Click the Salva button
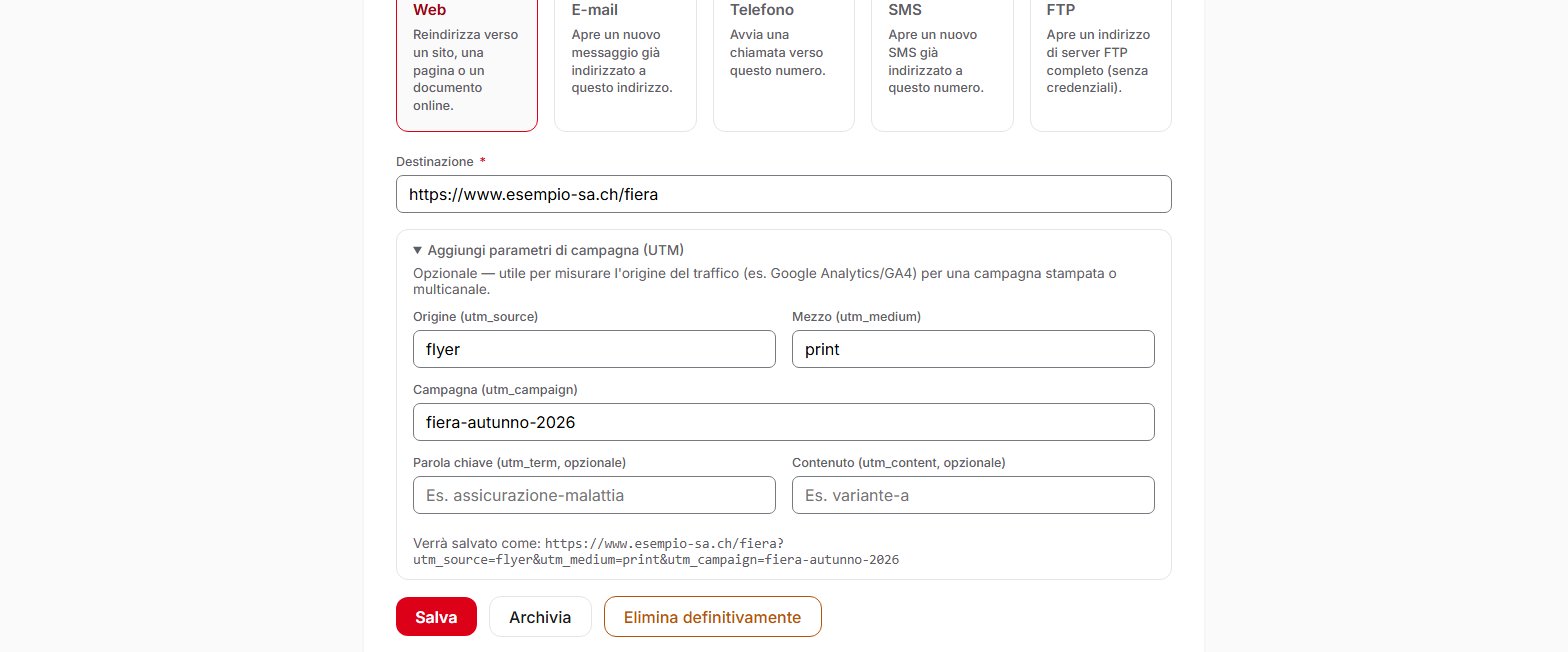The image size is (1568, 652). pyautogui.click(x=436, y=617)
